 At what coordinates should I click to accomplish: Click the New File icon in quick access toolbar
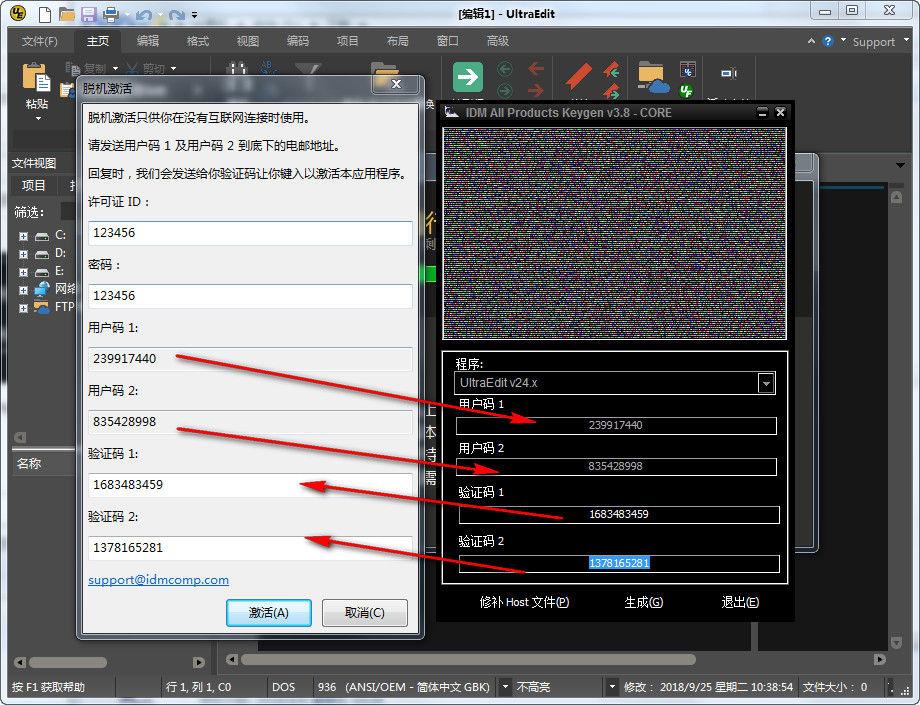click(x=45, y=15)
